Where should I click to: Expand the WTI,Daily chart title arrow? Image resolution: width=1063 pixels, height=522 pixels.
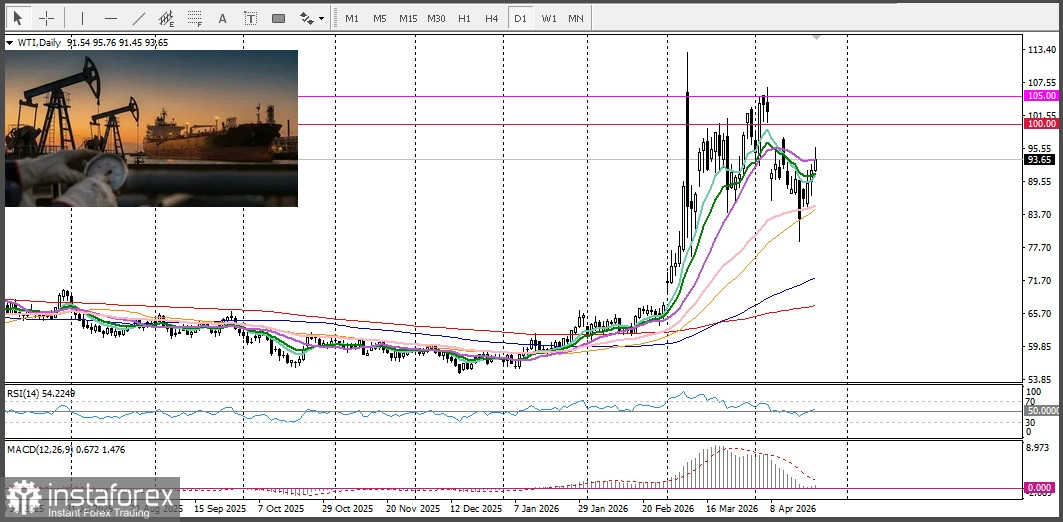tap(10, 43)
